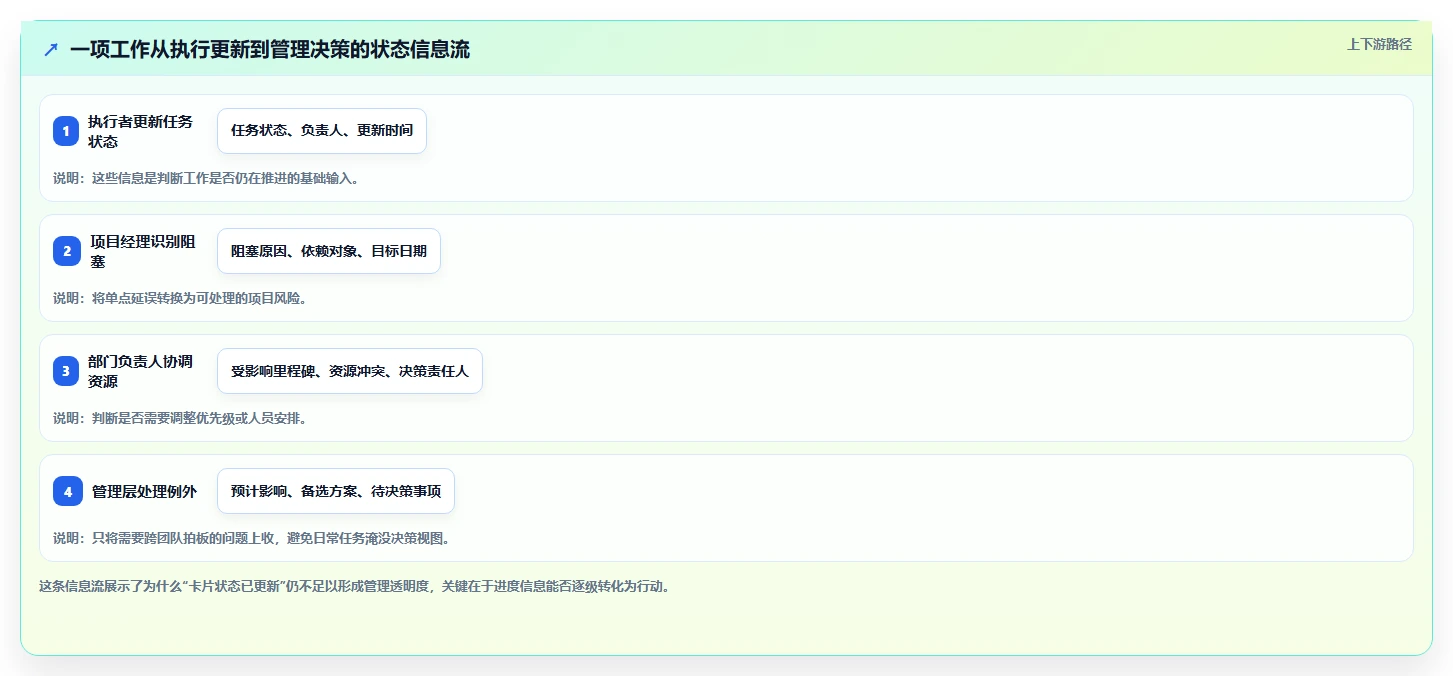Screen dimensions: 1453x676
Task: Select the 任务状态、负责人、更新时间 chip
Action: (322, 131)
